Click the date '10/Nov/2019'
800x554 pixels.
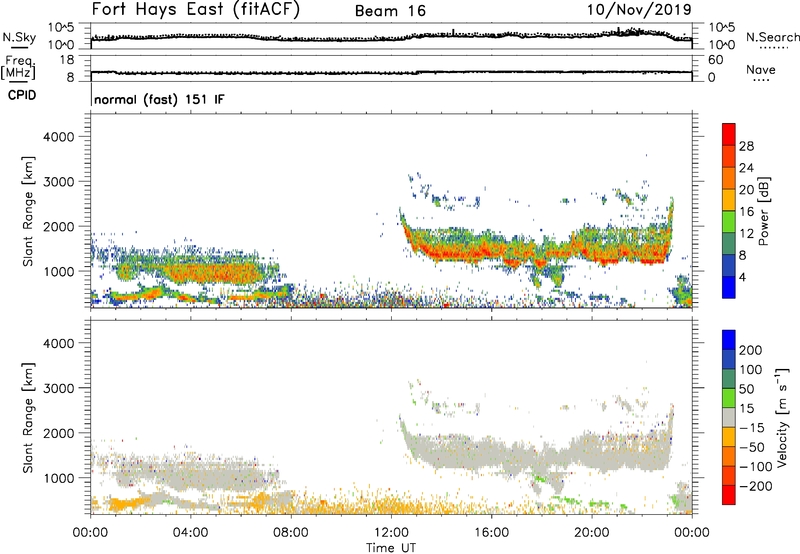point(639,9)
